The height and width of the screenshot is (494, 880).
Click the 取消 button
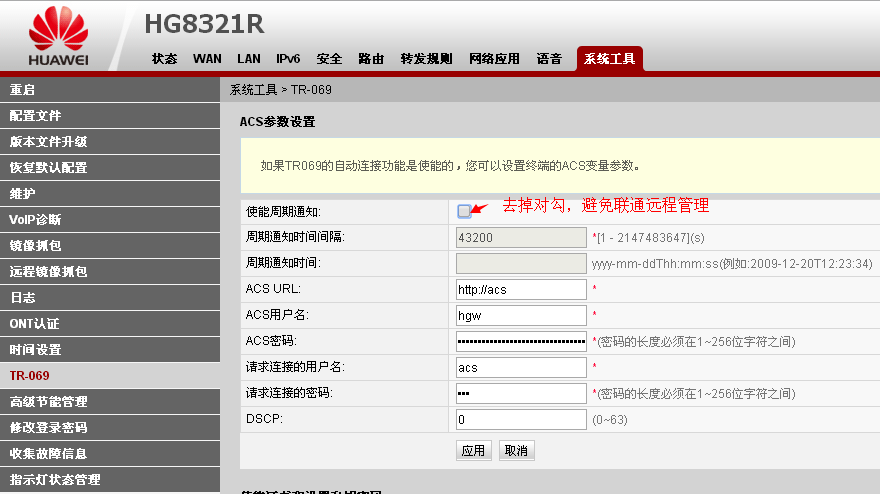(x=516, y=451)
